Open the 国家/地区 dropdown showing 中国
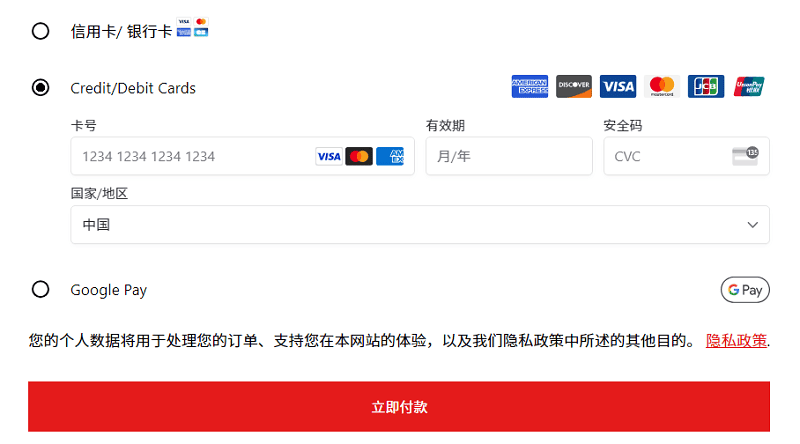 pyautogui.click(x=420, y=225)
